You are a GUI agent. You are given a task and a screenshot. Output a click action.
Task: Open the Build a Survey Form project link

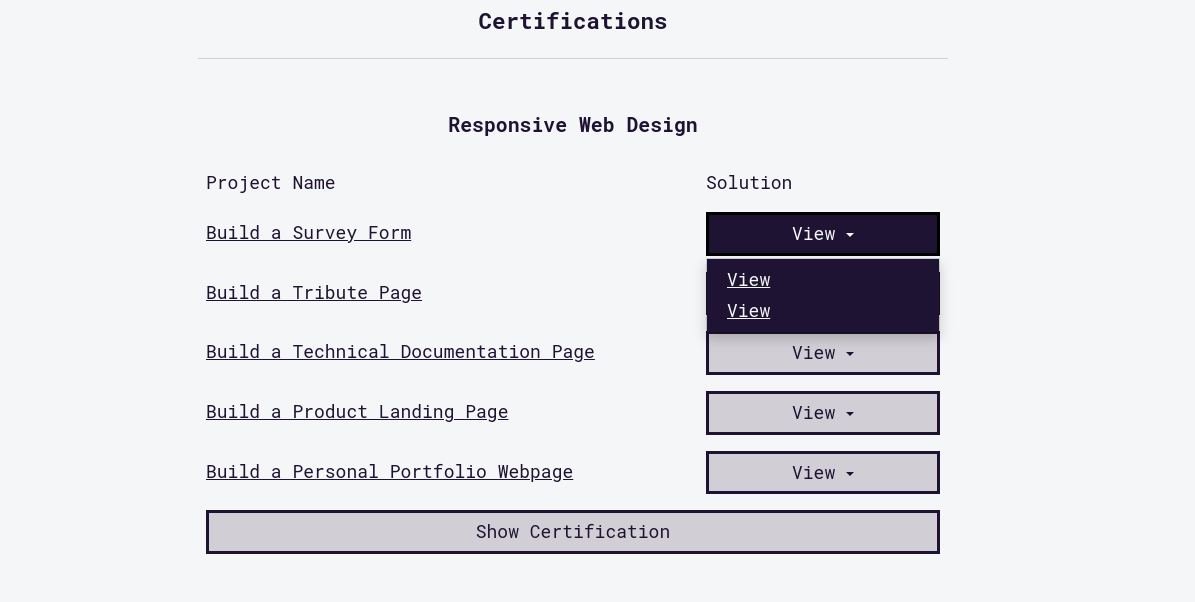(x=308, y=233)
